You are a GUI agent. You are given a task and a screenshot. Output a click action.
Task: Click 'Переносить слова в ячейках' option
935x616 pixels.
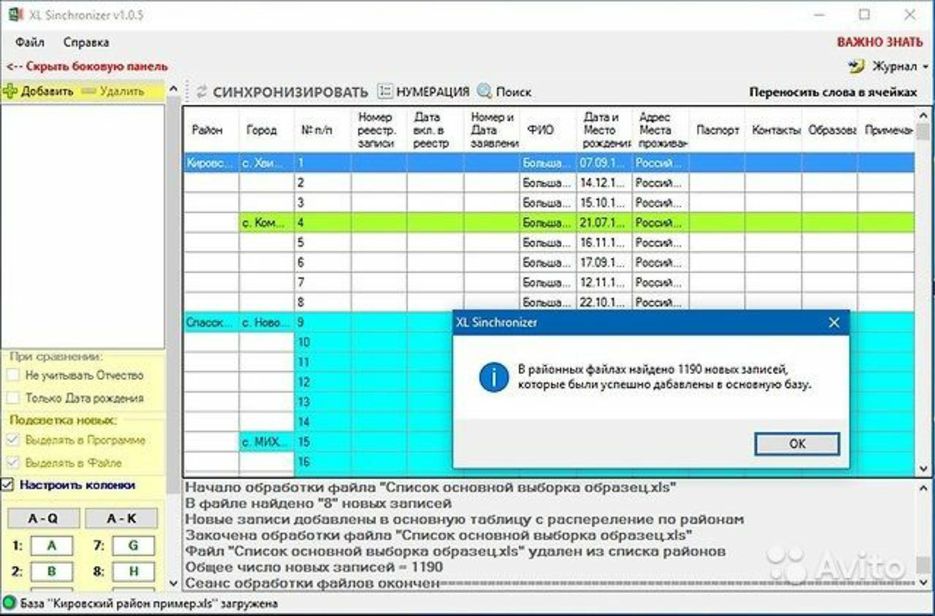tap(833, 92)
